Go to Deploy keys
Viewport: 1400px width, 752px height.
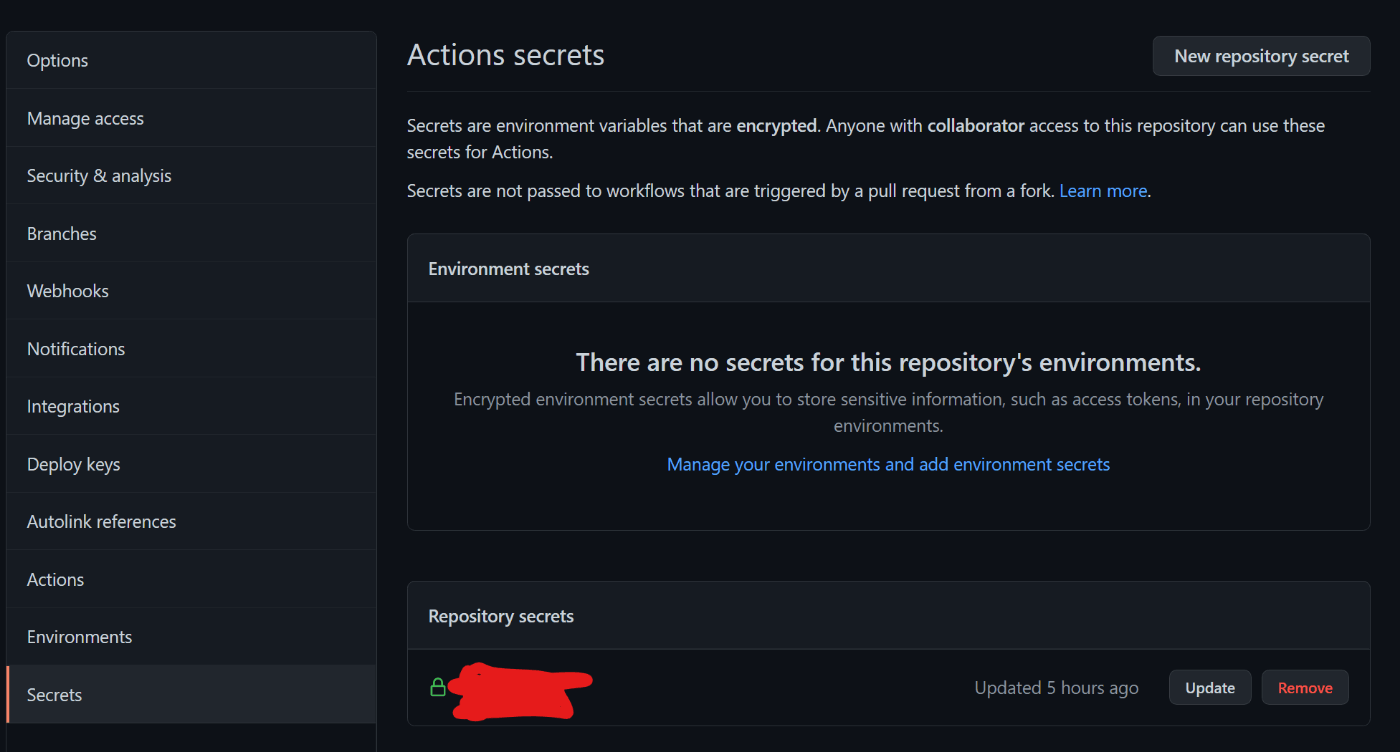point(191,464)
